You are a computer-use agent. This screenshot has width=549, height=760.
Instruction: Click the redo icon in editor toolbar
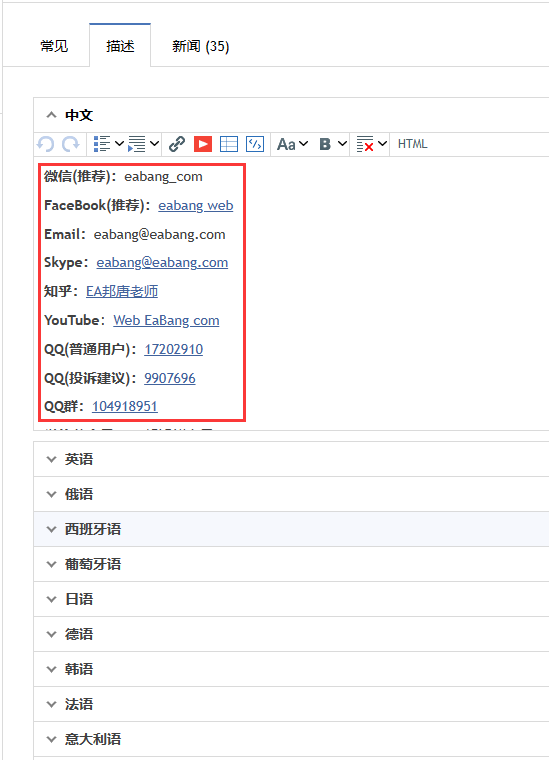coord(71,144)
